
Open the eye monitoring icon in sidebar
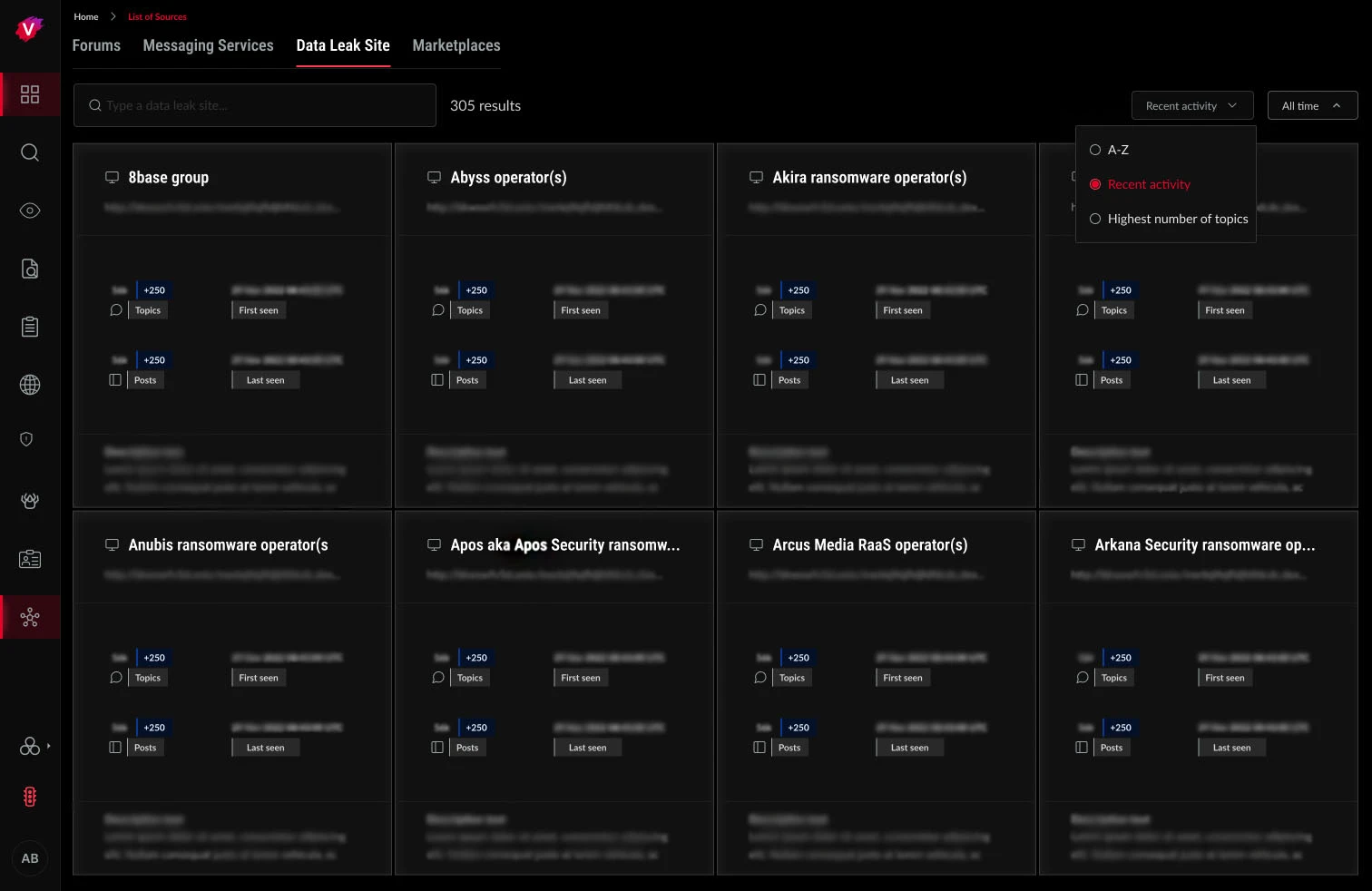[x=30, y=211]
